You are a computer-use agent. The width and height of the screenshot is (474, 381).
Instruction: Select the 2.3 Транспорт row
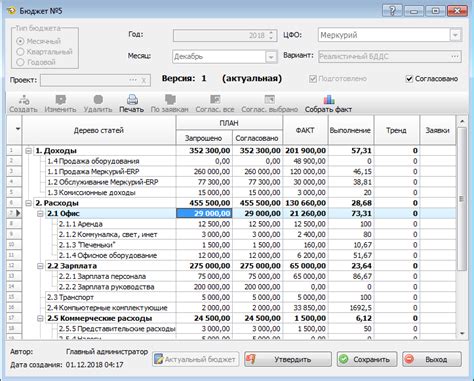(x=231, y=297)
